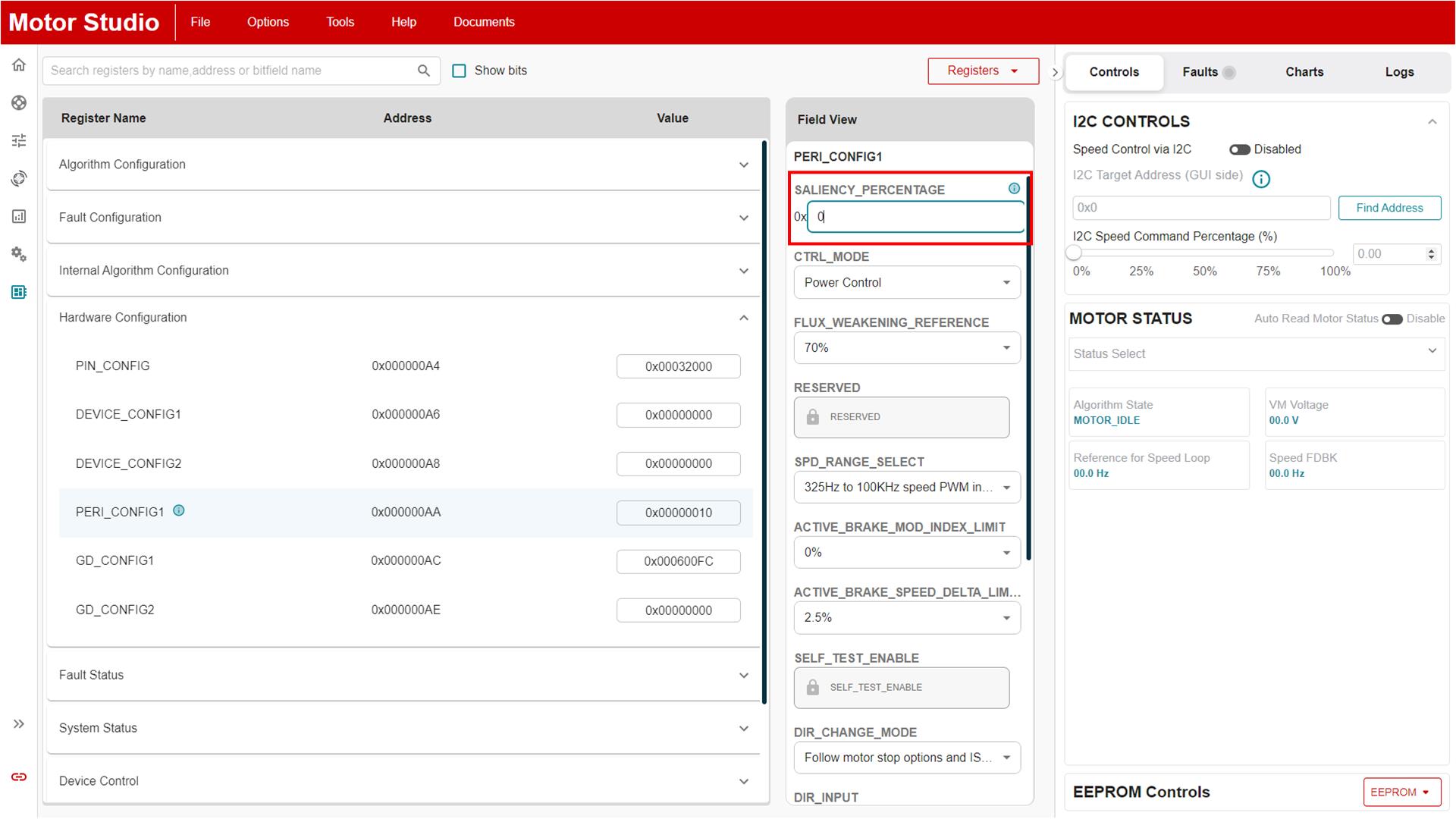Open the CTRL_MODE dropdown

906,282
